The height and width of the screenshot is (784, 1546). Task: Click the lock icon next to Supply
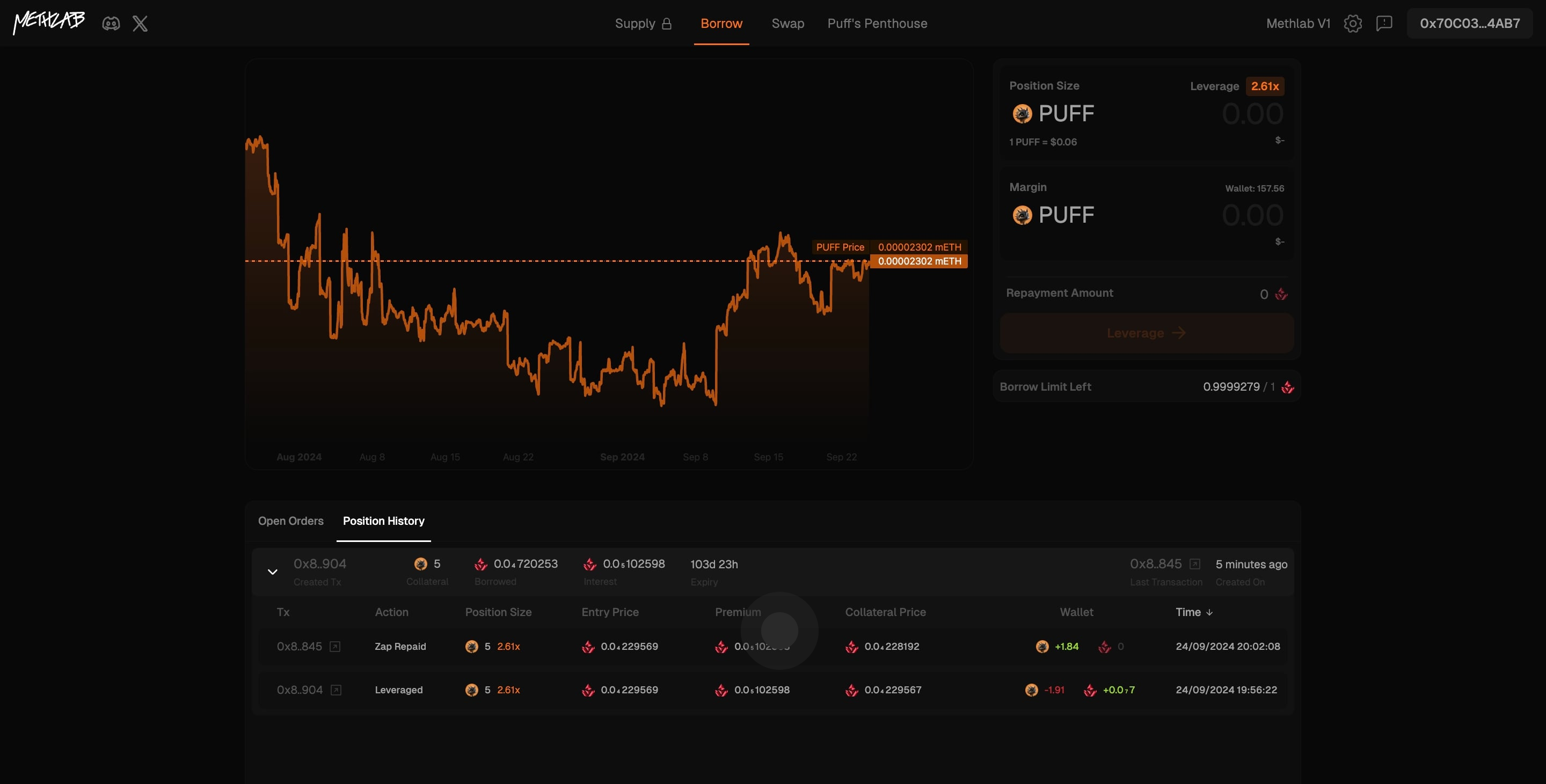click(x=666, y=24)
